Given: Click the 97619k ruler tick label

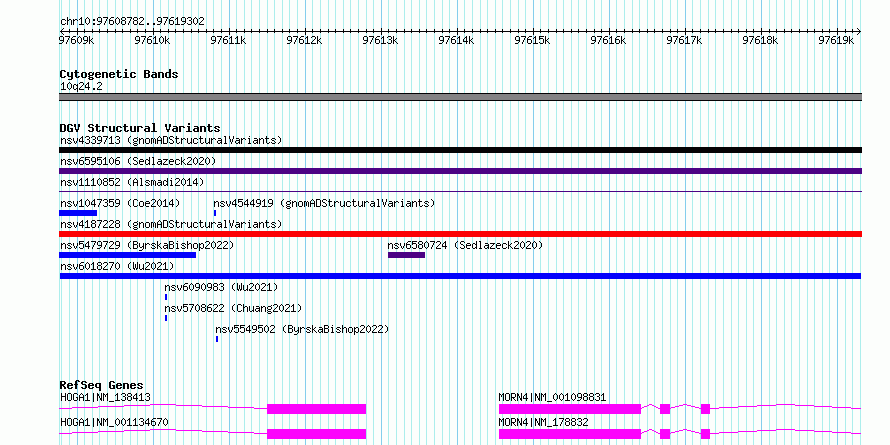Looking at the screenshot, I should point(837,40).
